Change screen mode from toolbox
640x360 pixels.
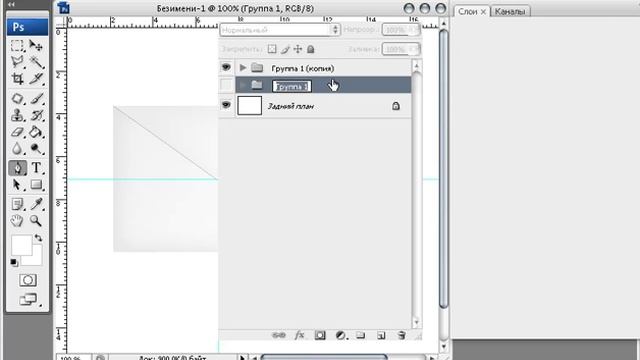[27, 300]
